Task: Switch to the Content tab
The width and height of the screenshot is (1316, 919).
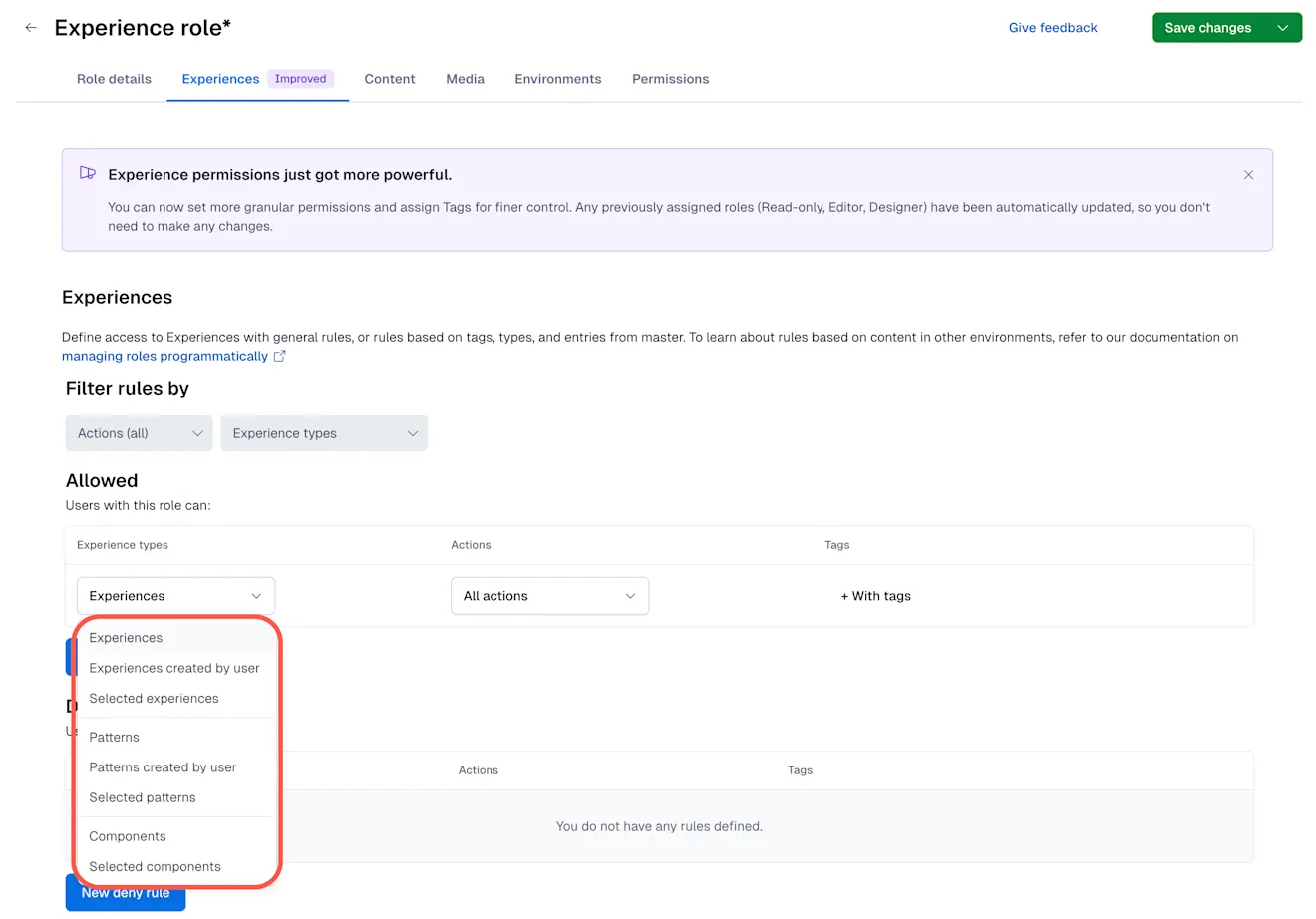Action: 389,79
